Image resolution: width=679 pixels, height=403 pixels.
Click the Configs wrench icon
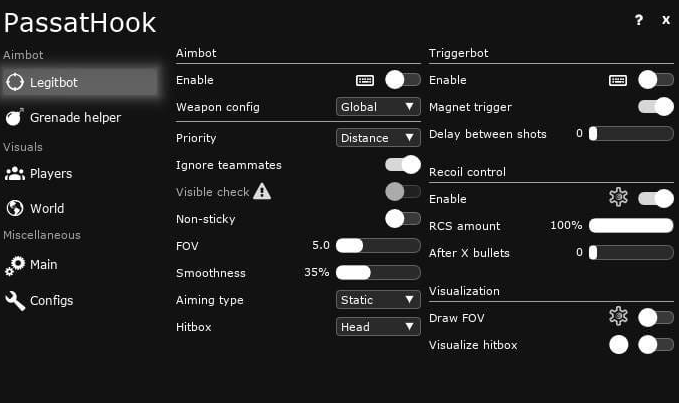15,300
